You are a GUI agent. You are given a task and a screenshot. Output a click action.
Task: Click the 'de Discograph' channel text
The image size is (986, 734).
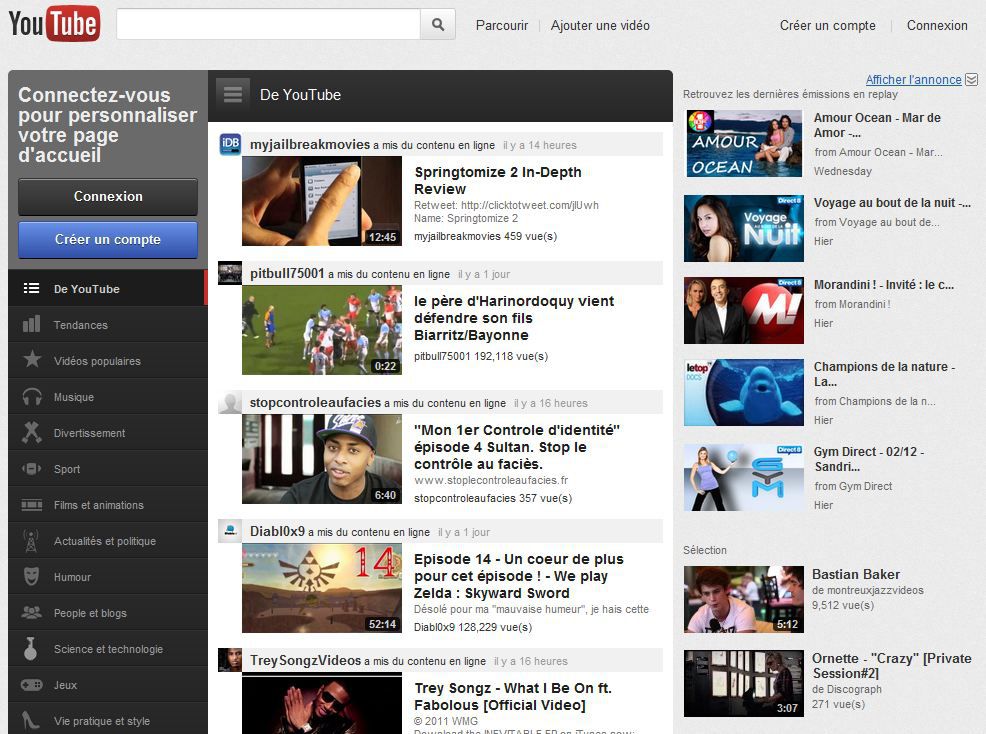coord(846,689)
